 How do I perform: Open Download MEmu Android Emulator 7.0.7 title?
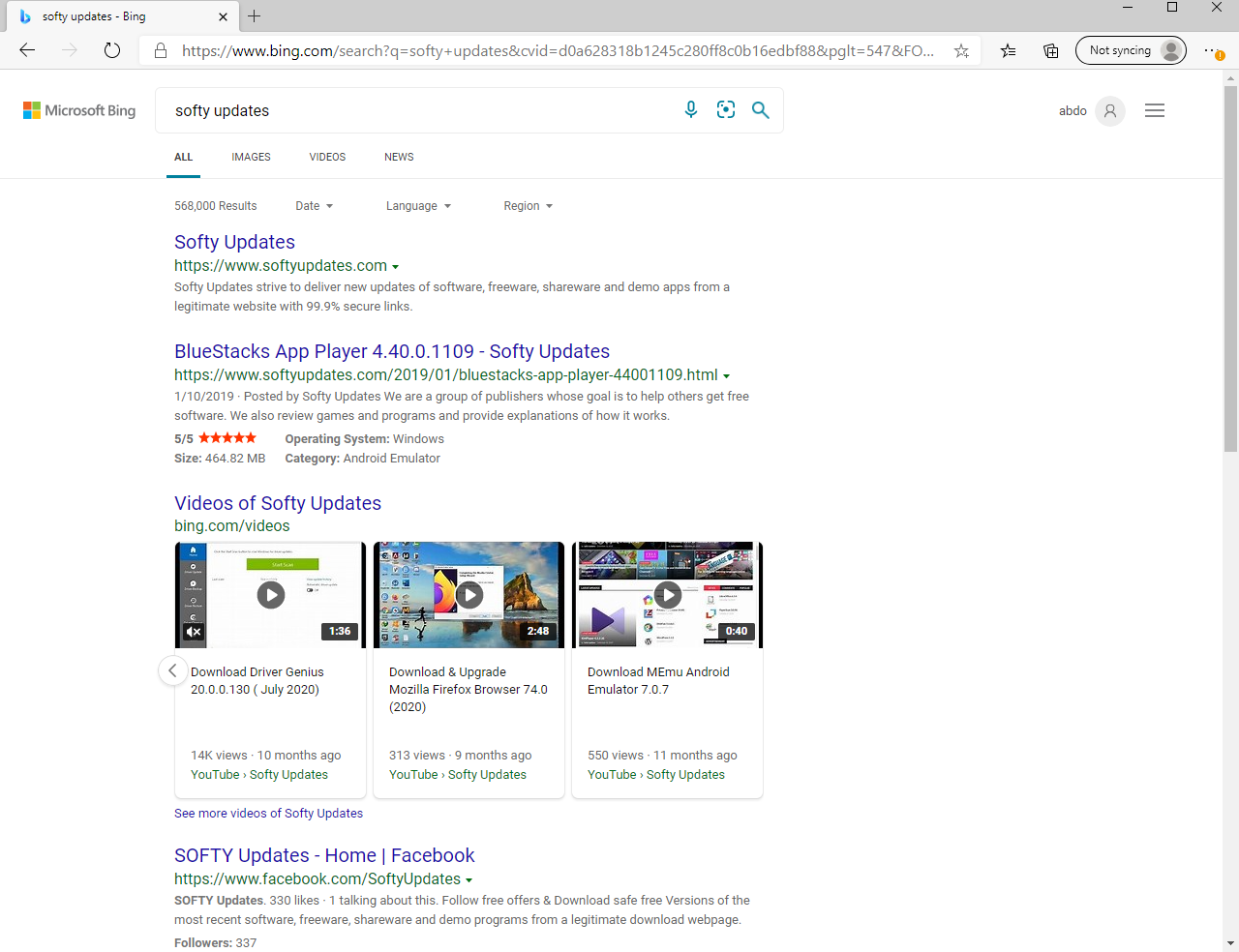pyautogui.click(x=658, y=680)
